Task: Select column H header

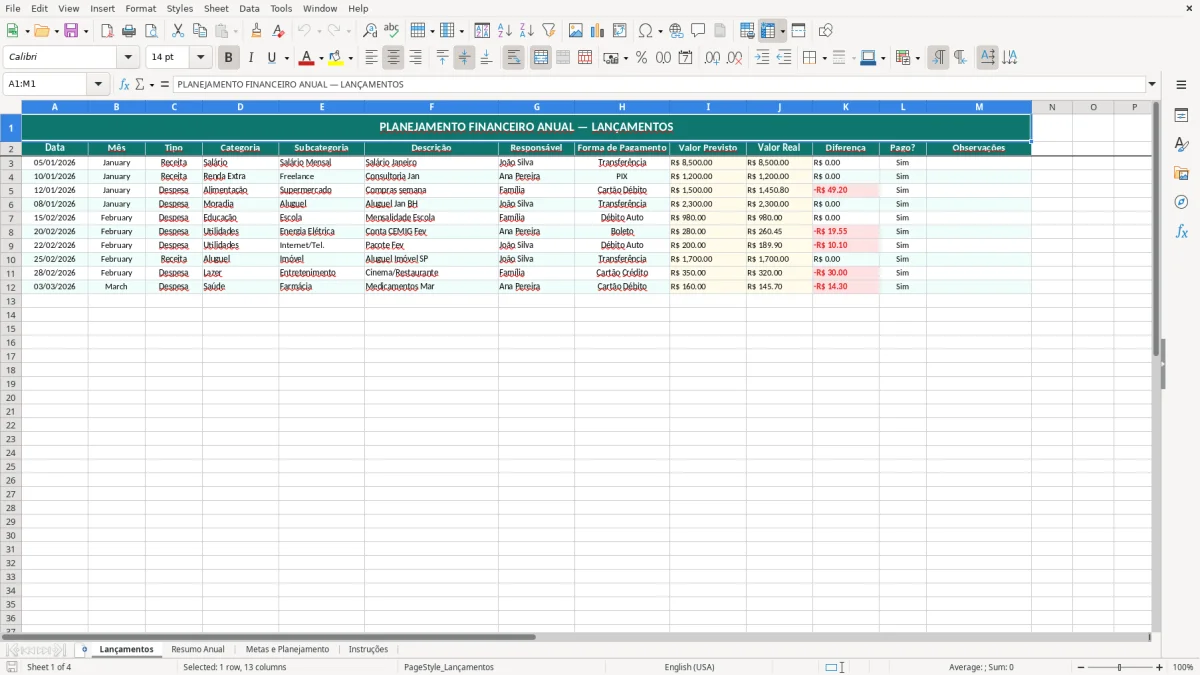Action: pos(622,107)
